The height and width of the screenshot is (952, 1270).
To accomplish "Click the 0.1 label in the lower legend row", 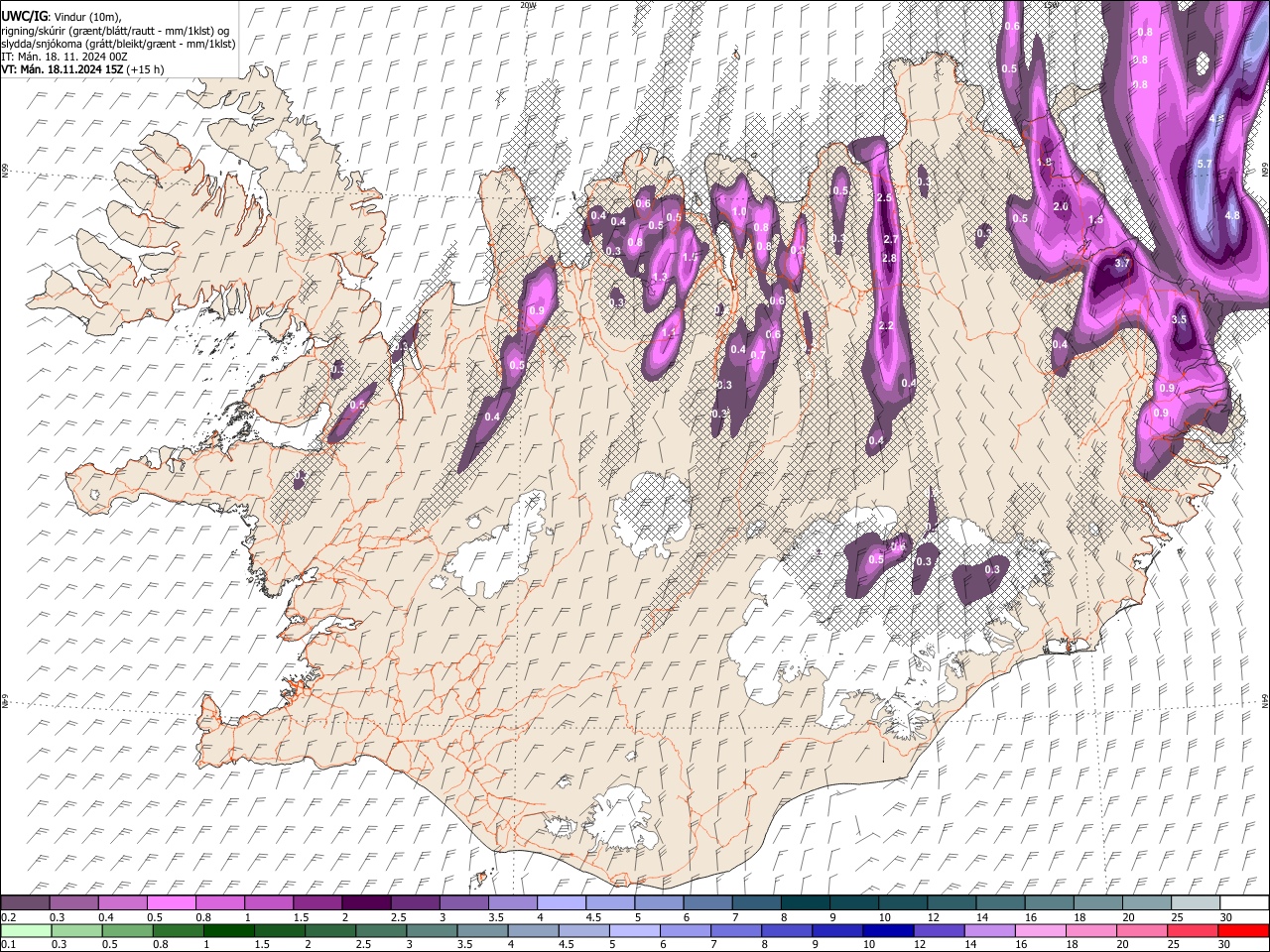I will pos(8,944).
